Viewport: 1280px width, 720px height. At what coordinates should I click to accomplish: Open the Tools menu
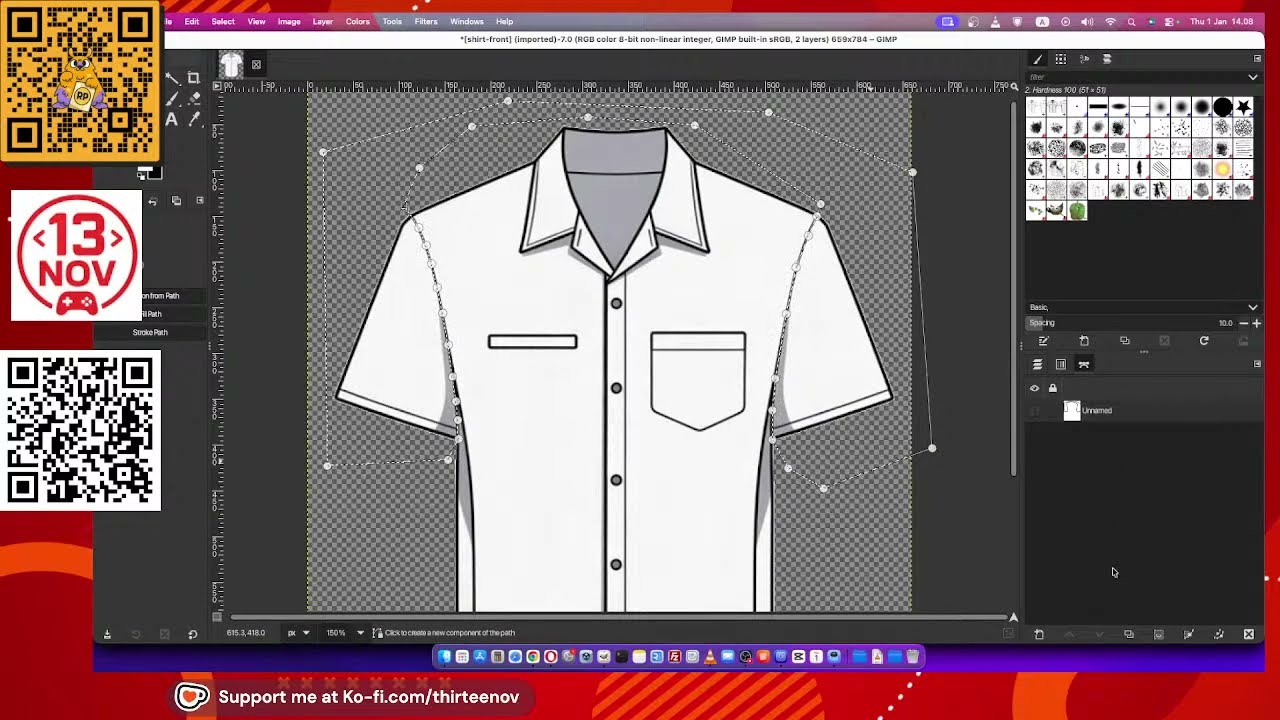pos(392,21)
